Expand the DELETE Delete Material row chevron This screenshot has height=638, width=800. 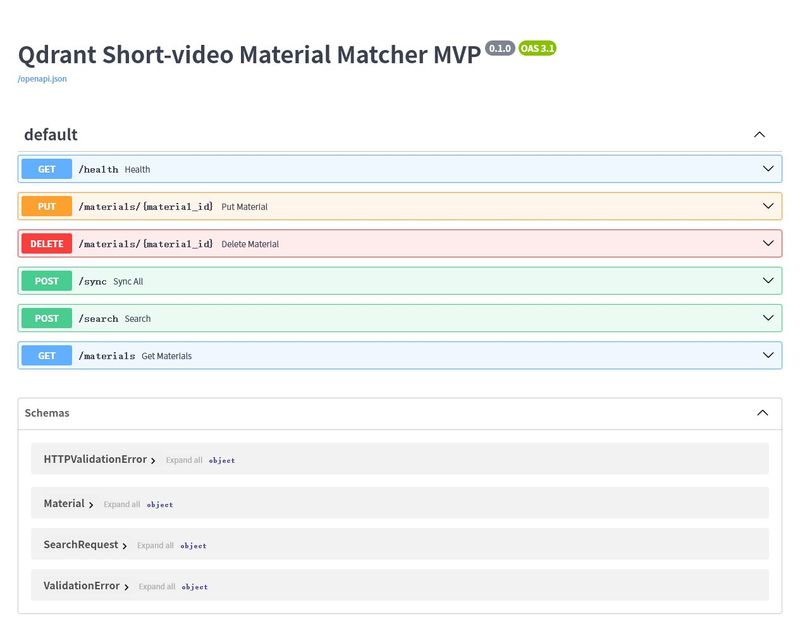[768, 243]
